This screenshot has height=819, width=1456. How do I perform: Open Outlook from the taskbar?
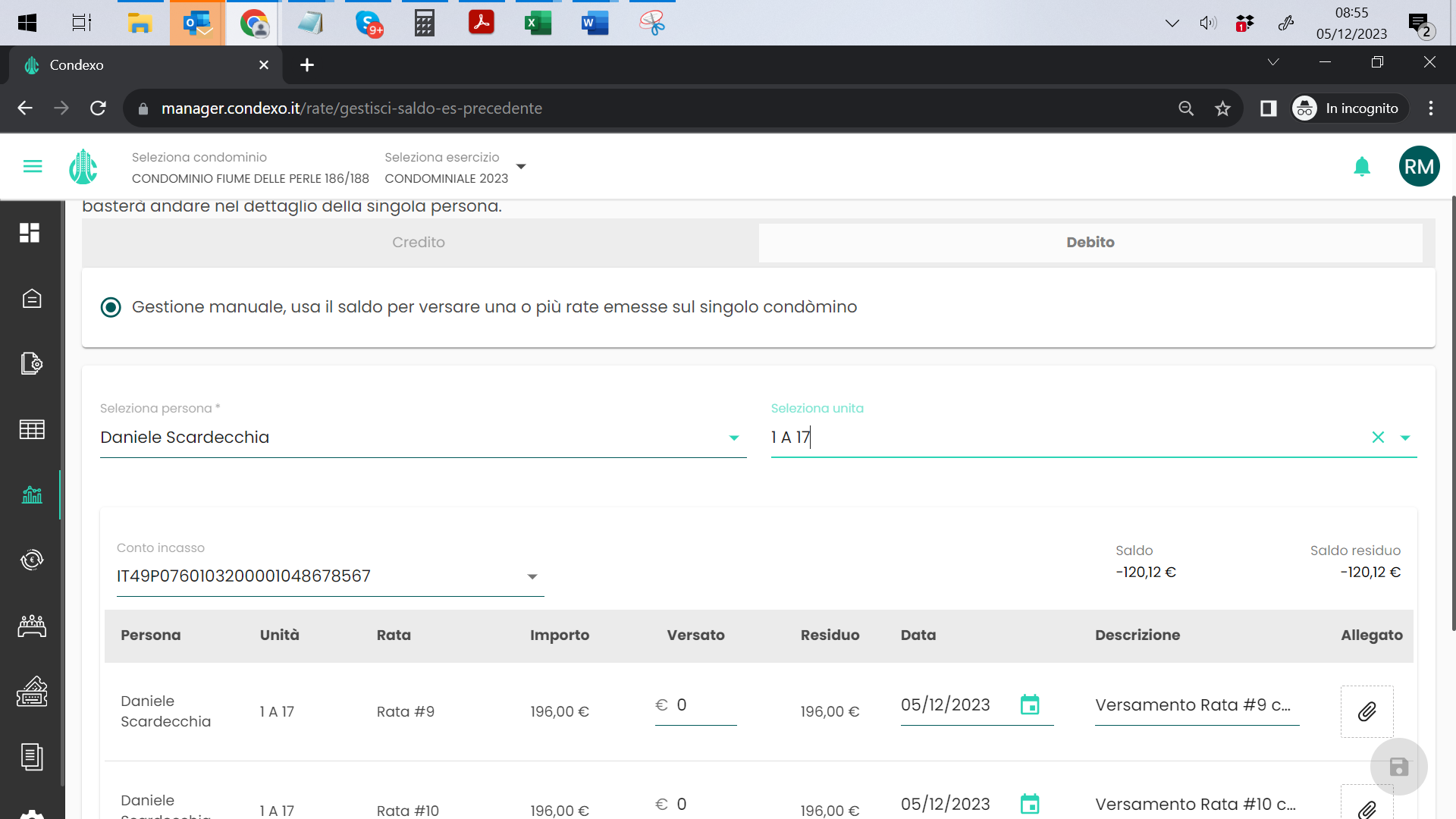pyautogui.click(x=197, y=23)
